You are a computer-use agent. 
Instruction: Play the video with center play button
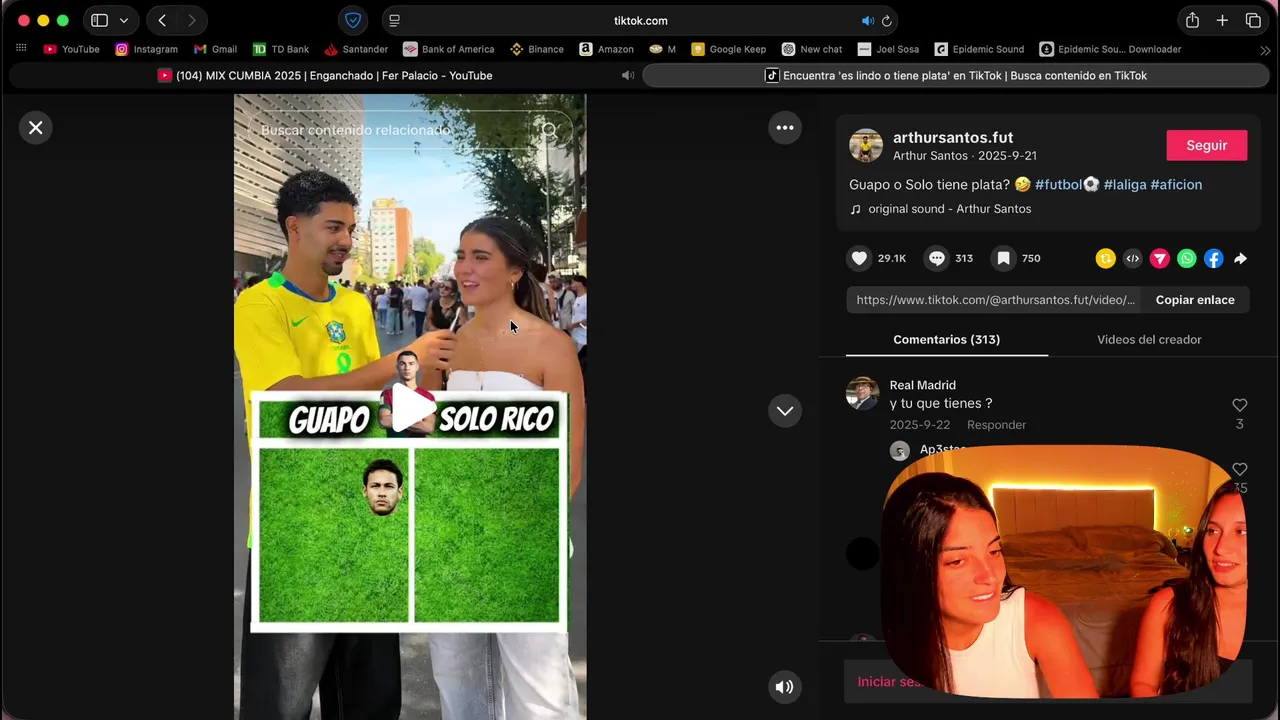pos(411,408)
